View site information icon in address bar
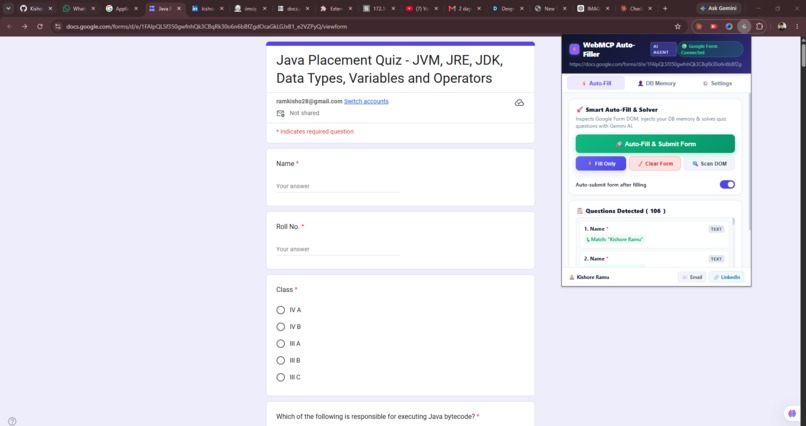 tap(58, 27)
